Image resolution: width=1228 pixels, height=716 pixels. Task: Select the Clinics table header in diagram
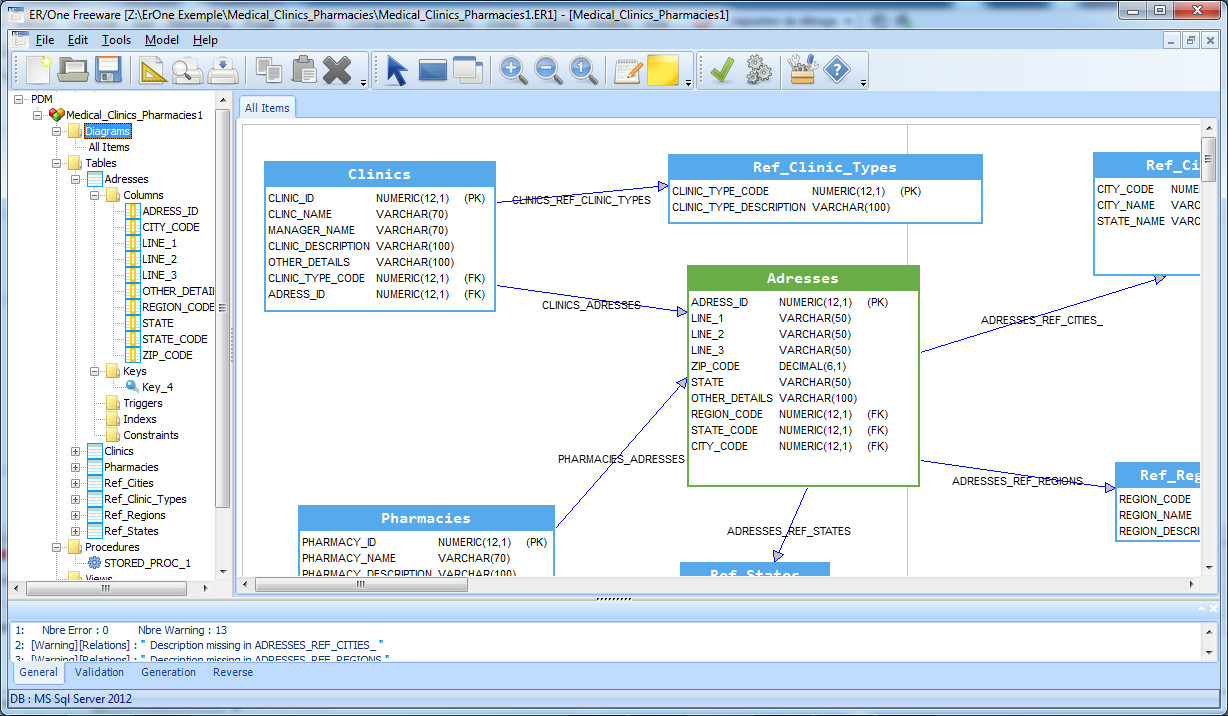pos(380,174)
